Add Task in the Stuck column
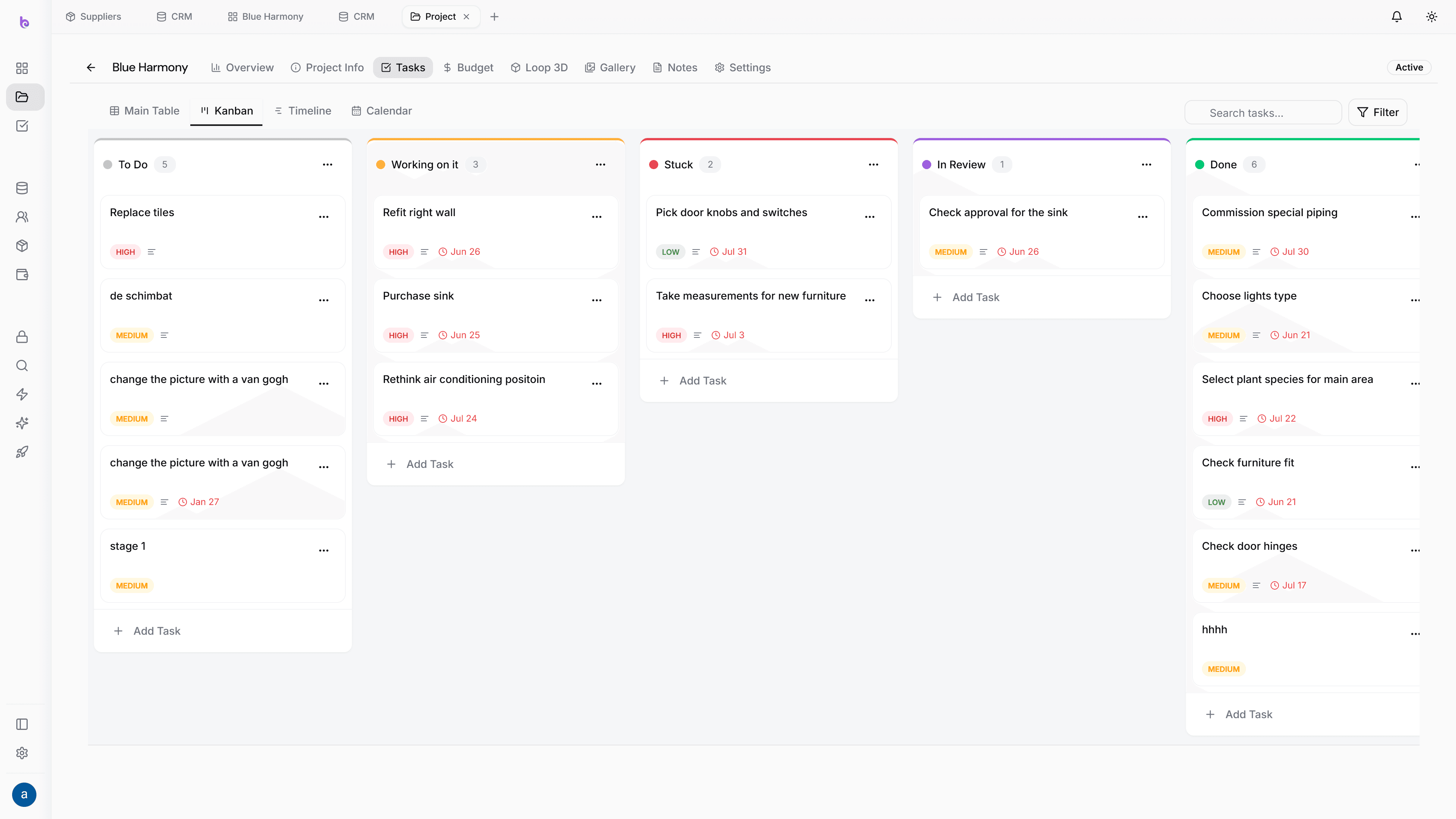 (693, 381)
